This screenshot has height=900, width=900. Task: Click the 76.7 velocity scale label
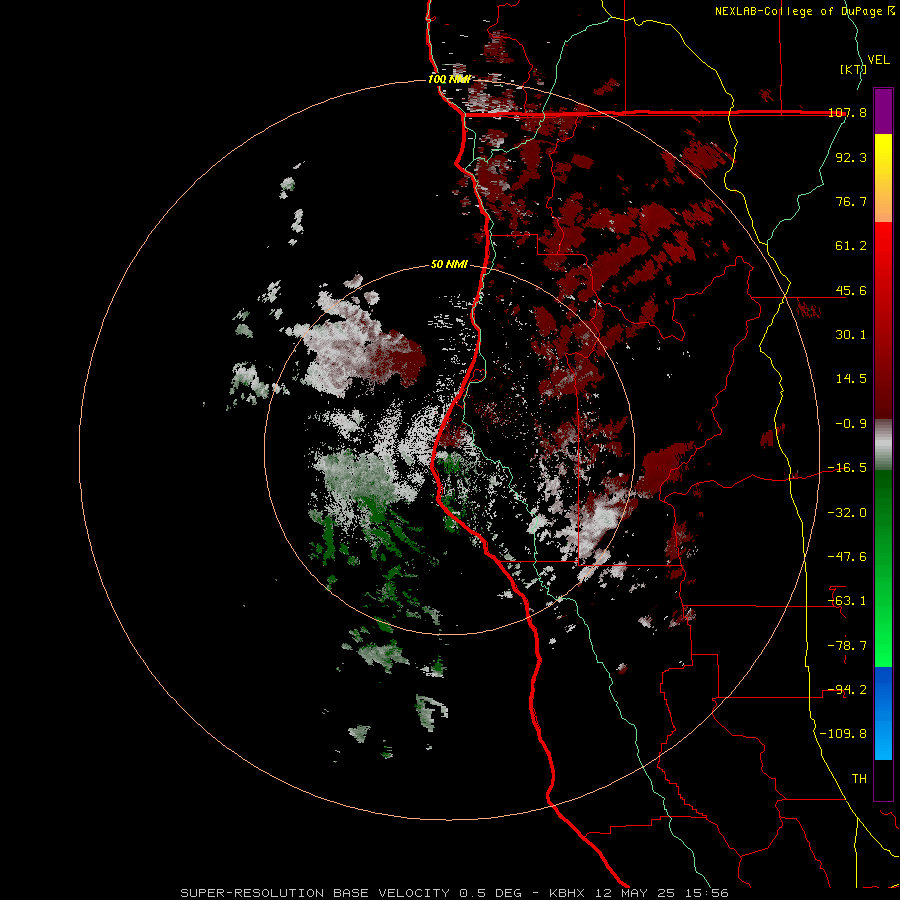851,201
